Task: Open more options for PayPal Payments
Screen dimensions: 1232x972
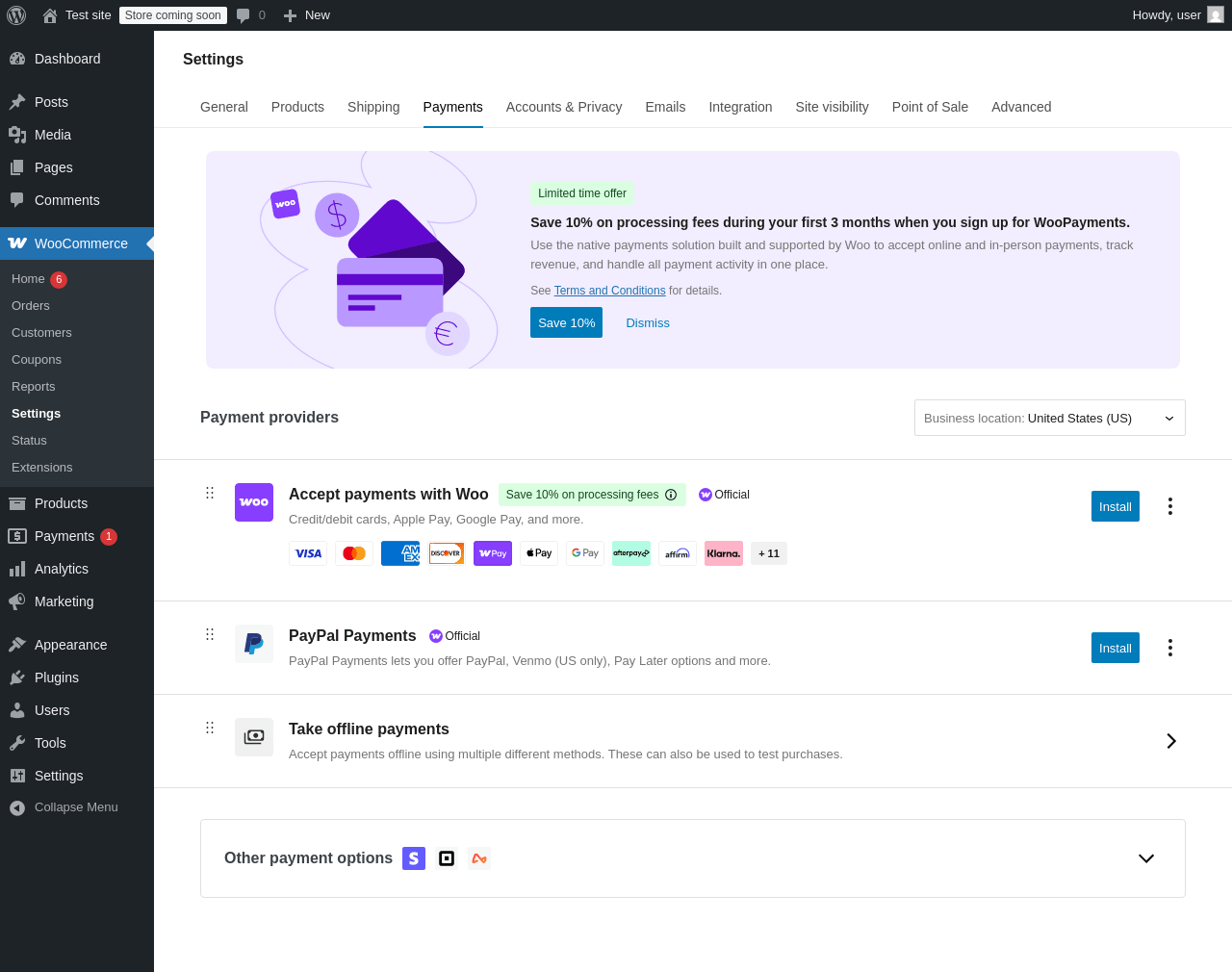Action: tap(1170, 648)
